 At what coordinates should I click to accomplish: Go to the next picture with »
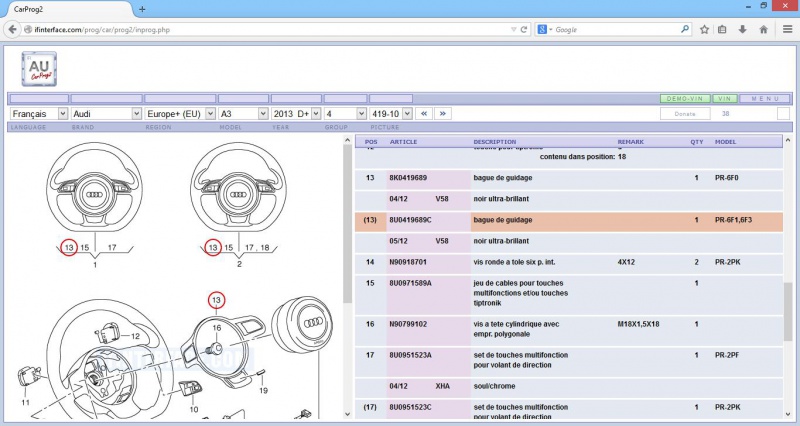pos(442,114)
